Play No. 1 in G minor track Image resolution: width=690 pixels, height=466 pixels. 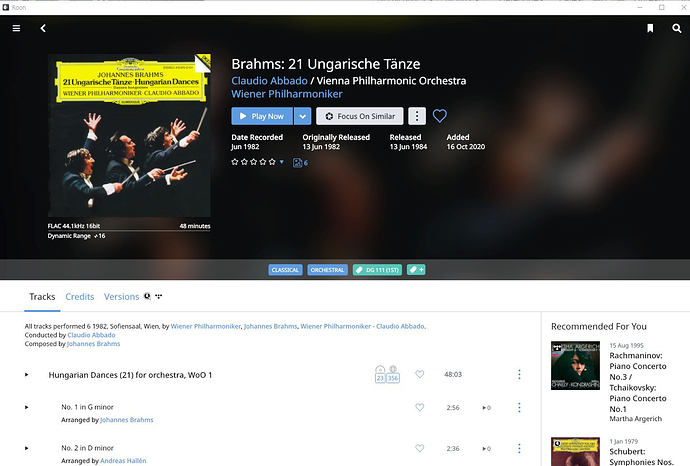click(26, 407)
